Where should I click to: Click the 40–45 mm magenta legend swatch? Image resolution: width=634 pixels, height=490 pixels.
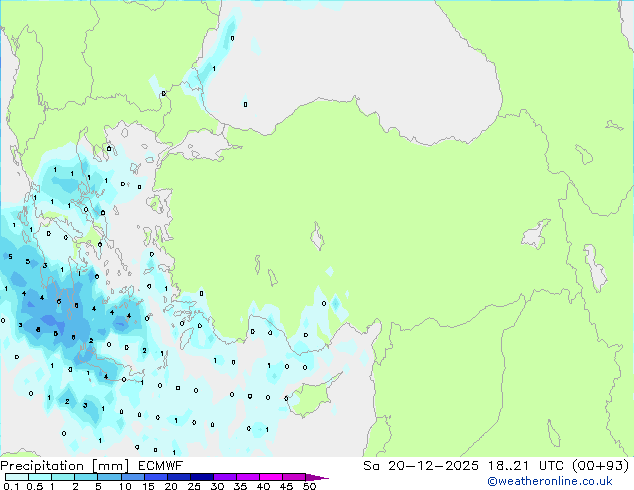pos(271,477)
